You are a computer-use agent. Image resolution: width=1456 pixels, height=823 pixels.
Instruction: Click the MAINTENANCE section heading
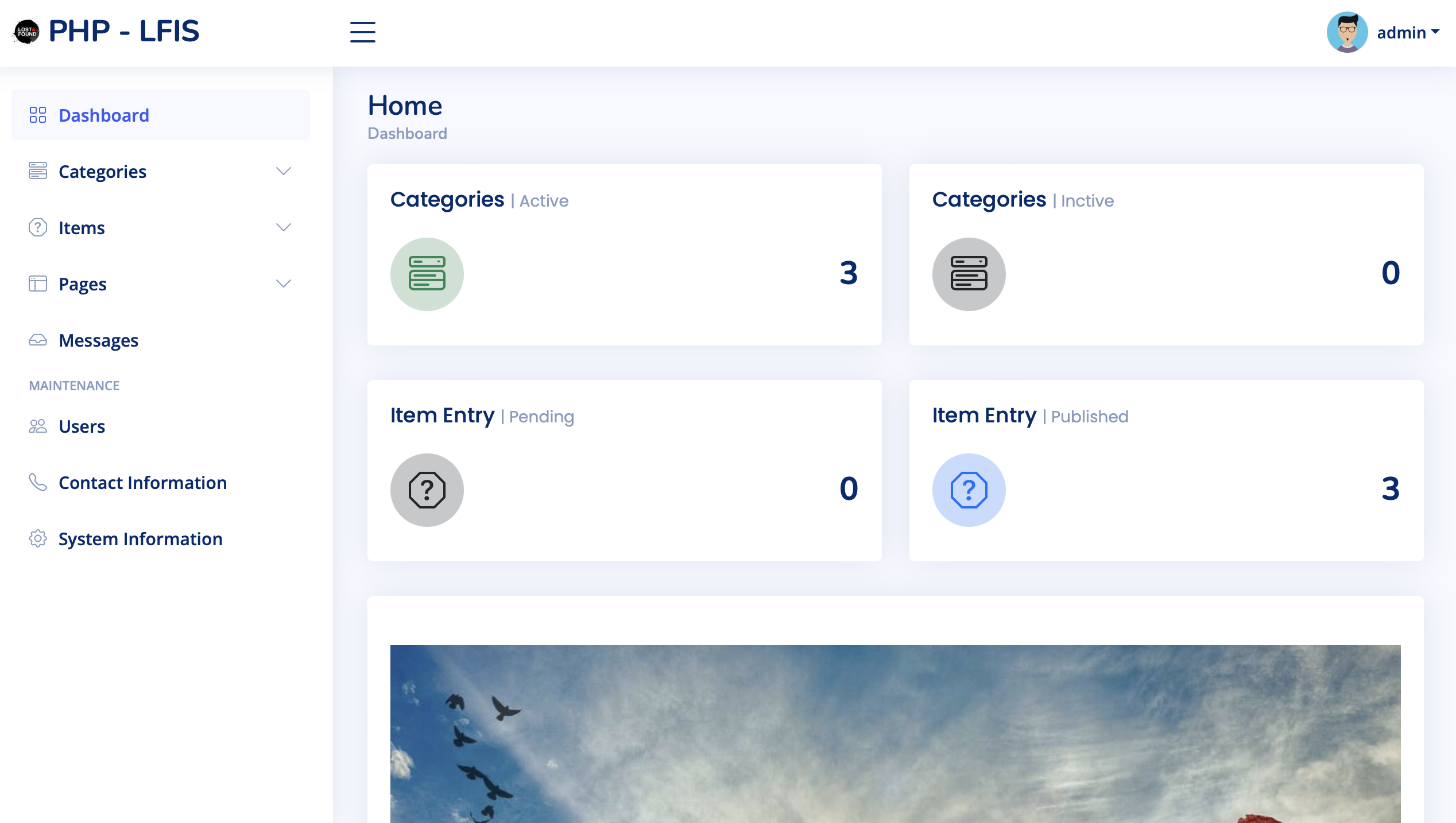coord(74,386)
